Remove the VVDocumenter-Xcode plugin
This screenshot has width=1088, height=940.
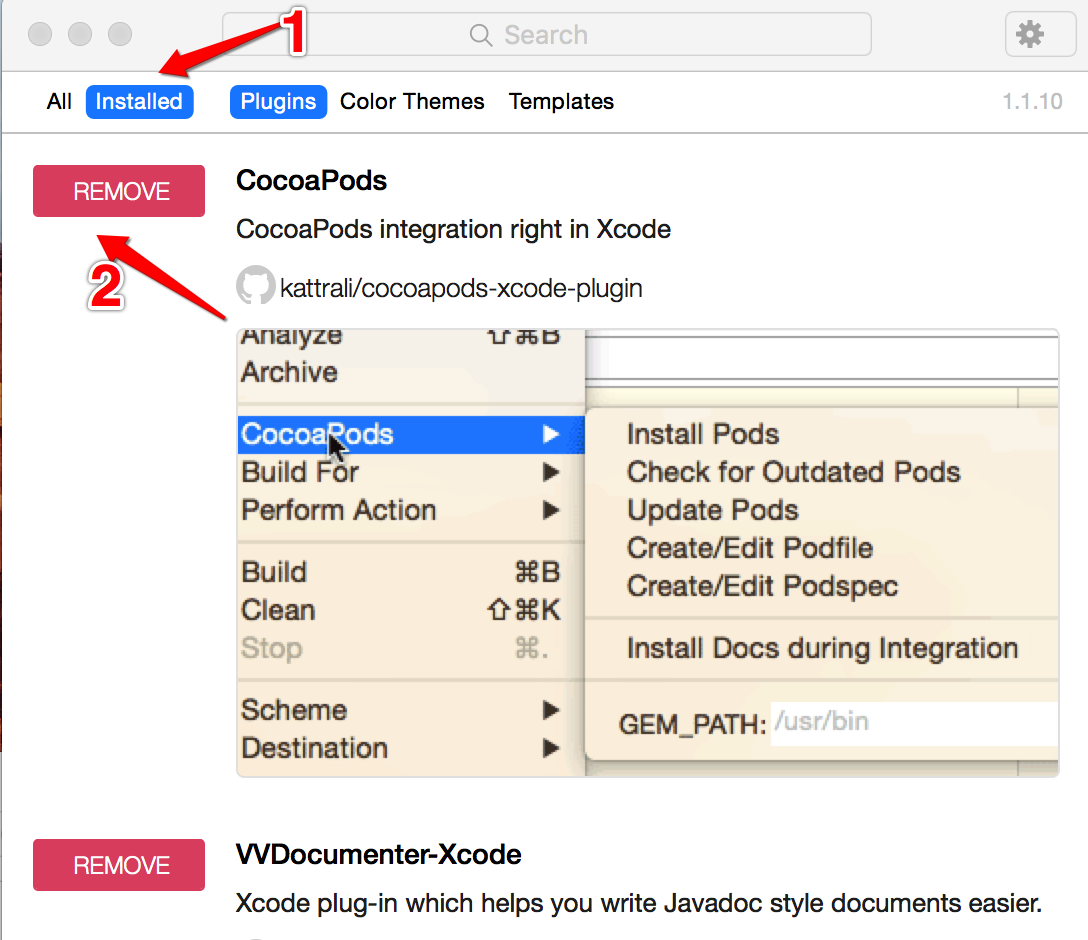pos(119,865)
